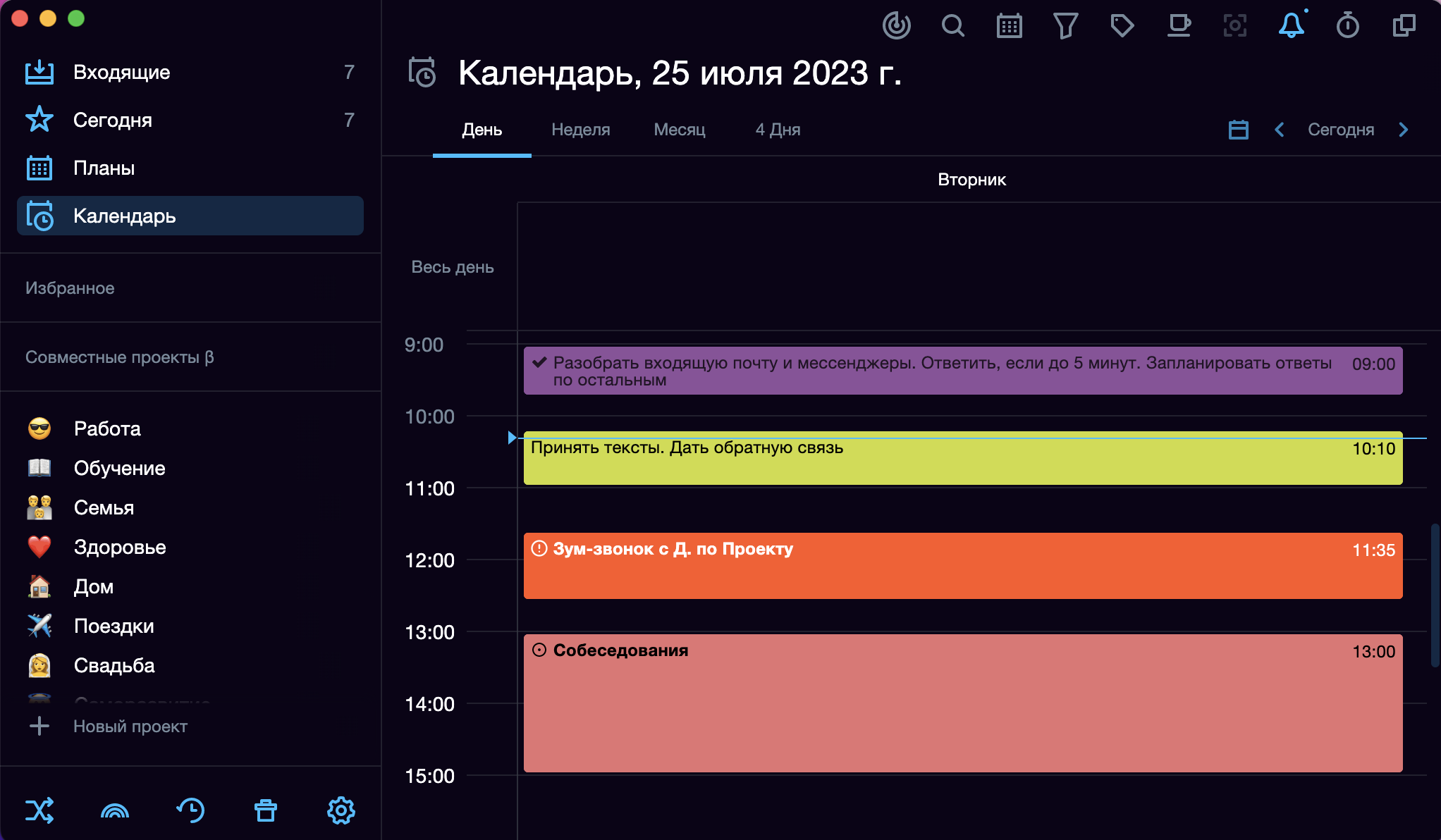Switch to Неделя tab

(581, 130)
